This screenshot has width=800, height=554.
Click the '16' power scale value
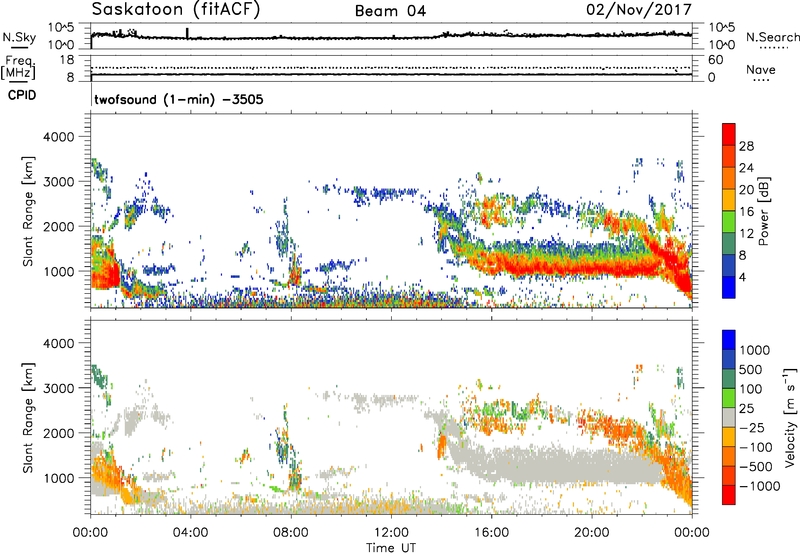746,212
